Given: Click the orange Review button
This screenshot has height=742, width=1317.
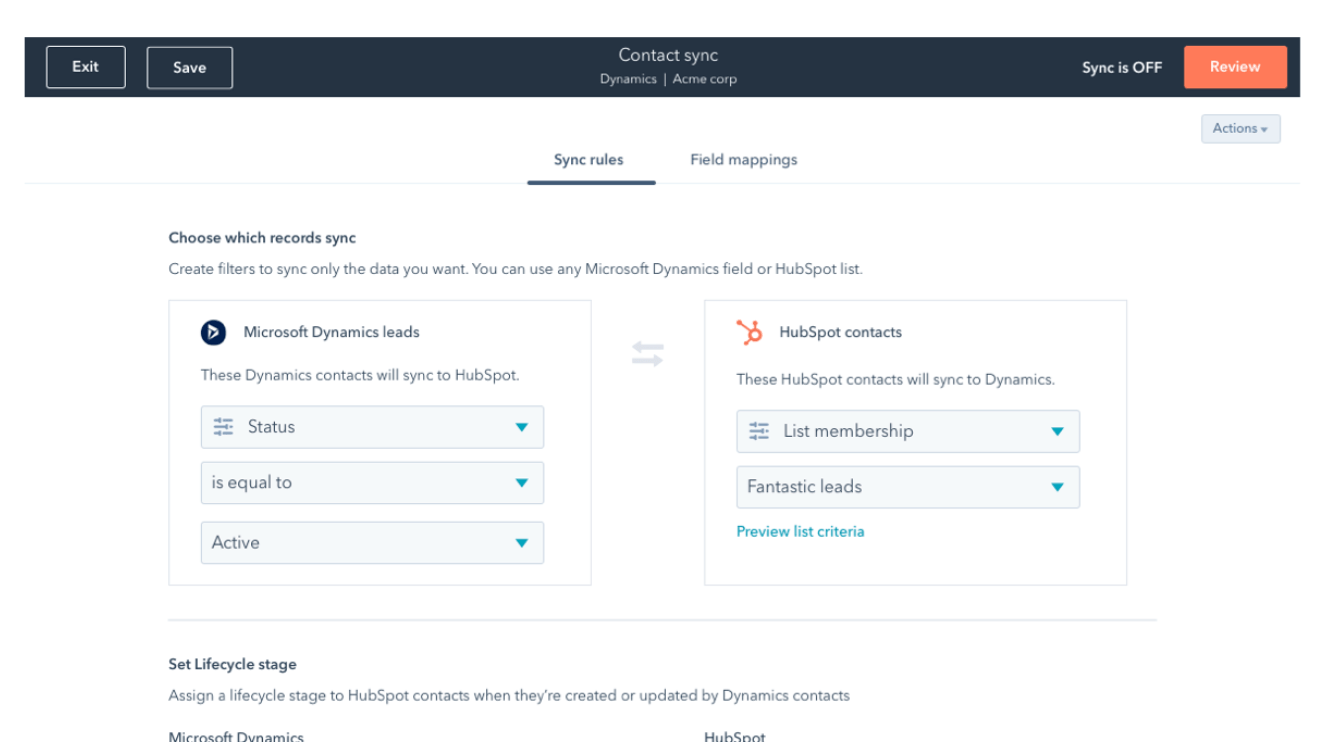Looking at the screenshot, I should tap(1234, 67).
